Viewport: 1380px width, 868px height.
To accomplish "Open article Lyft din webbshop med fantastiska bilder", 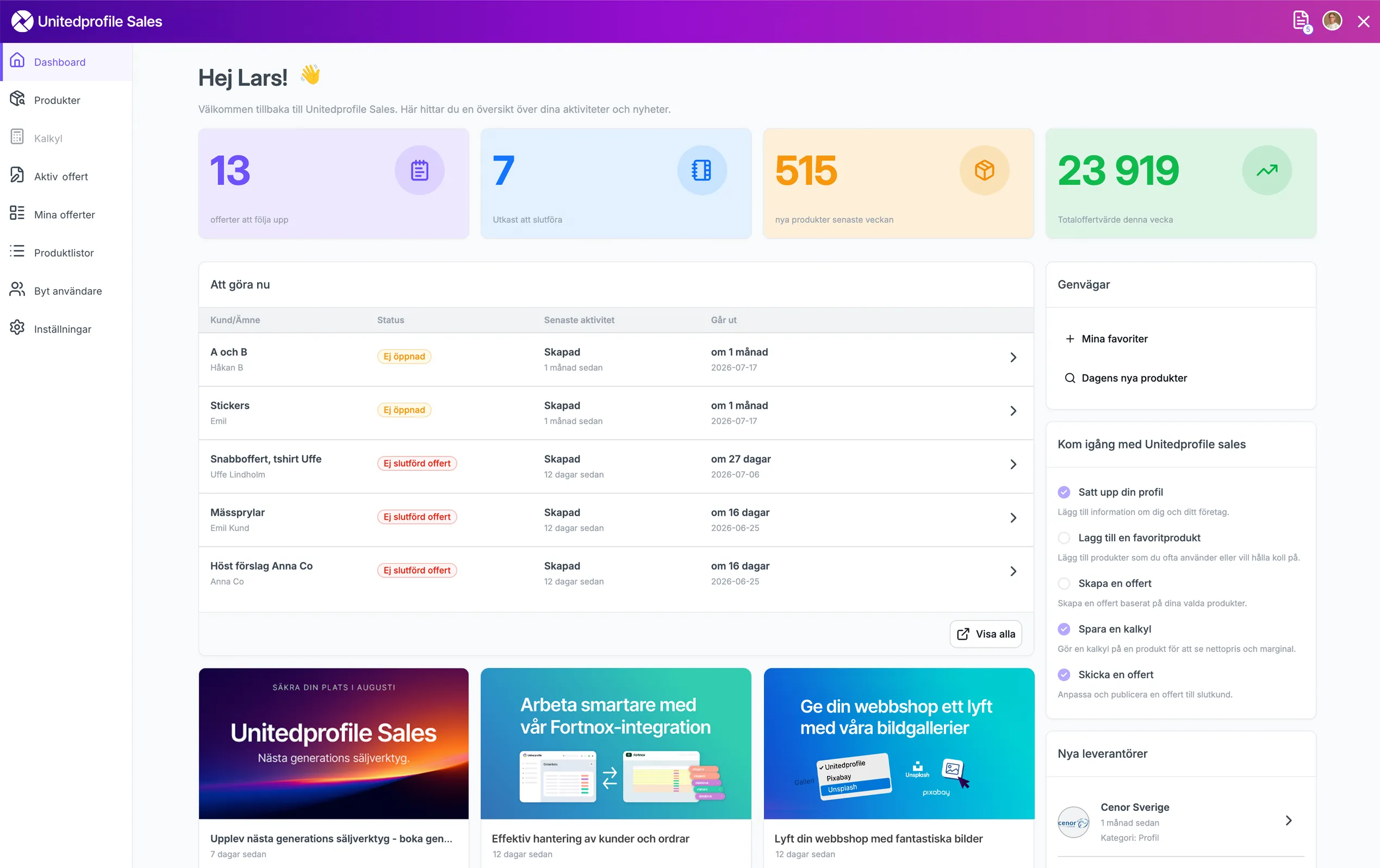I will 879,839.
